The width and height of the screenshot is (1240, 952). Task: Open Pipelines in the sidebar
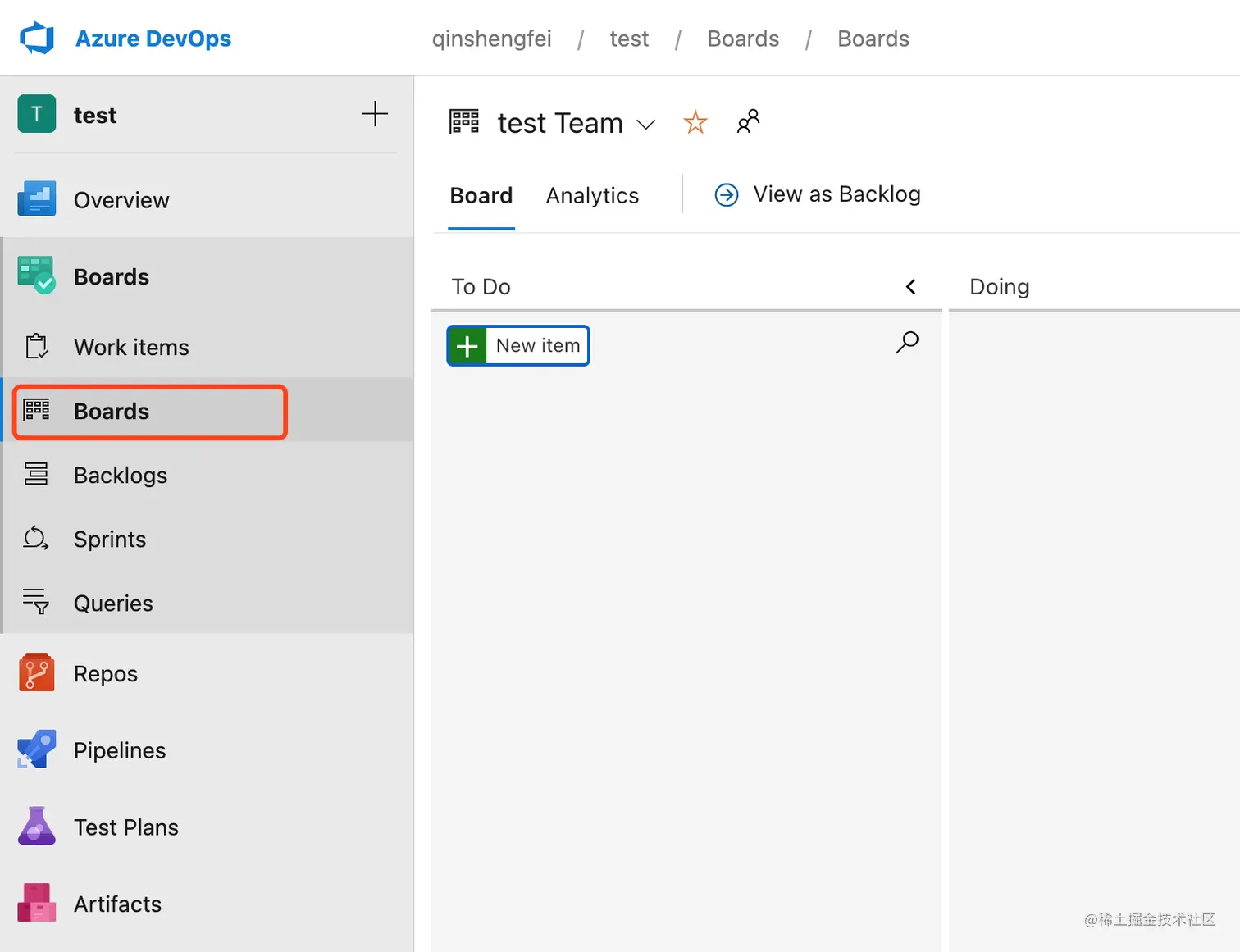click(120, 750)
